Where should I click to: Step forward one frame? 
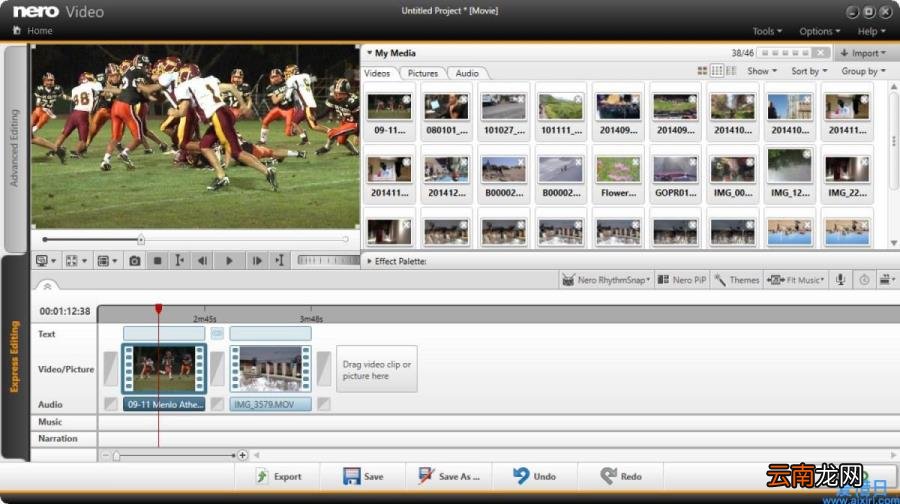click(257, 261)
